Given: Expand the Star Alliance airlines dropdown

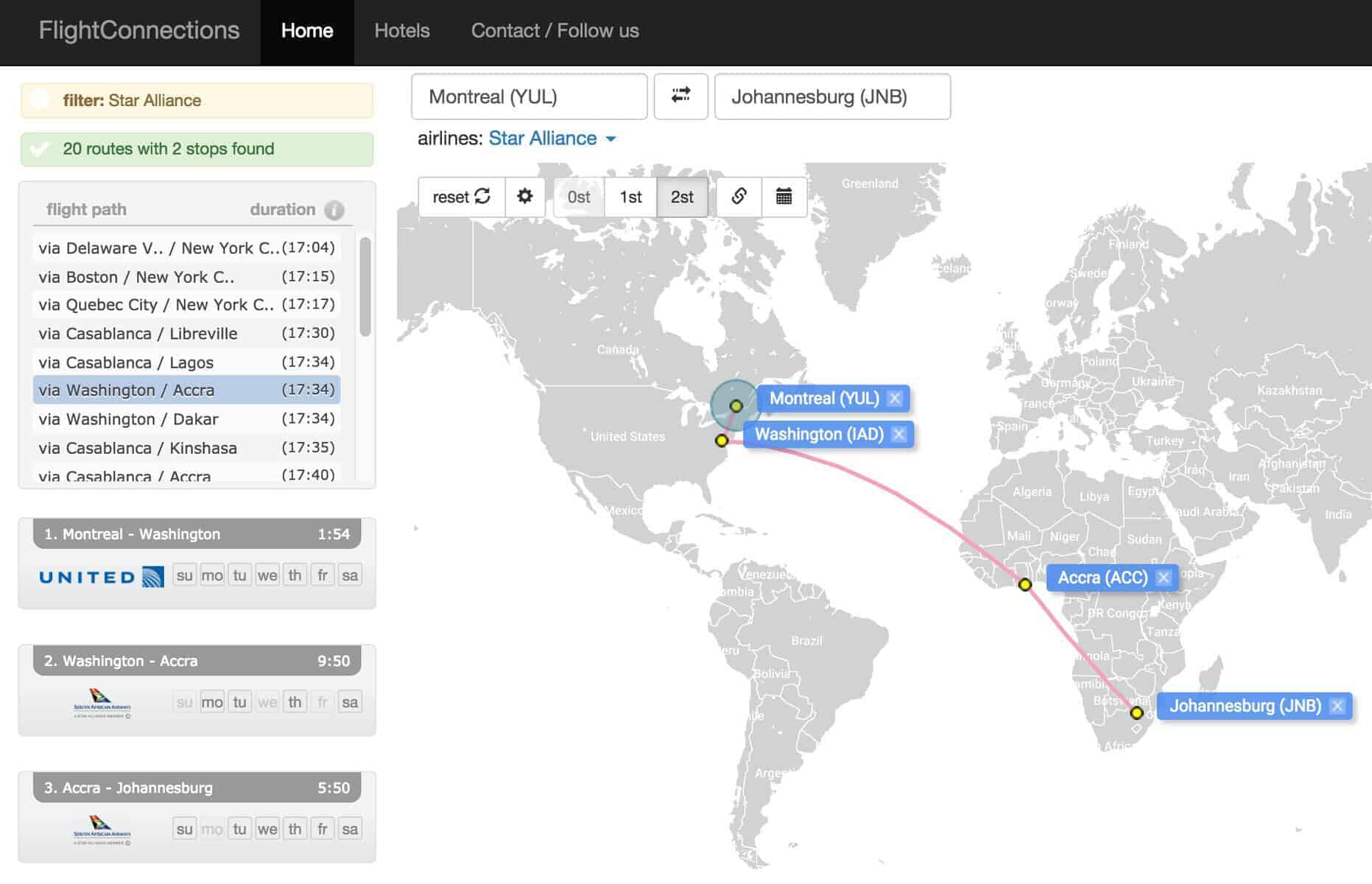Looking at the screenshot, I should click(x=552, y=138).
